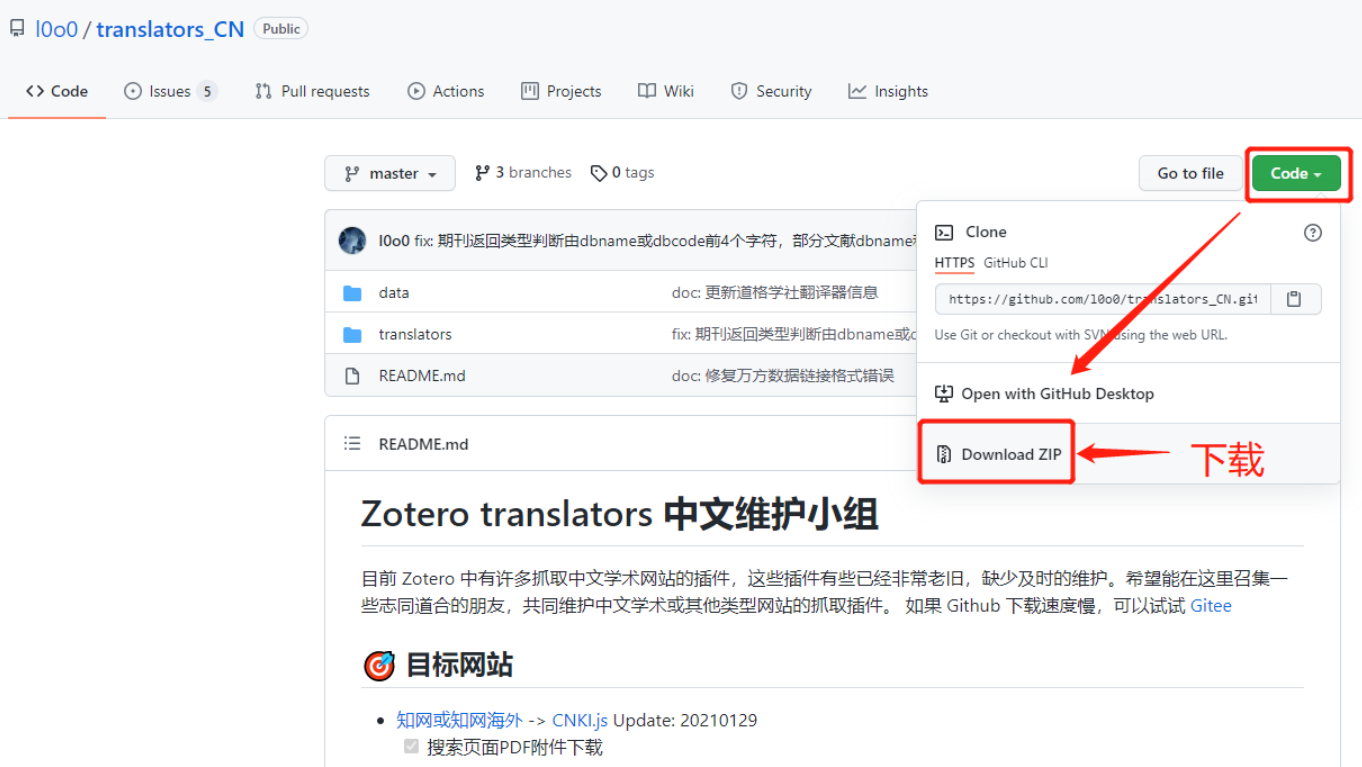Click the ZIP file icon
Viewport: 1362px width, 767px height.
pos(944,454)
